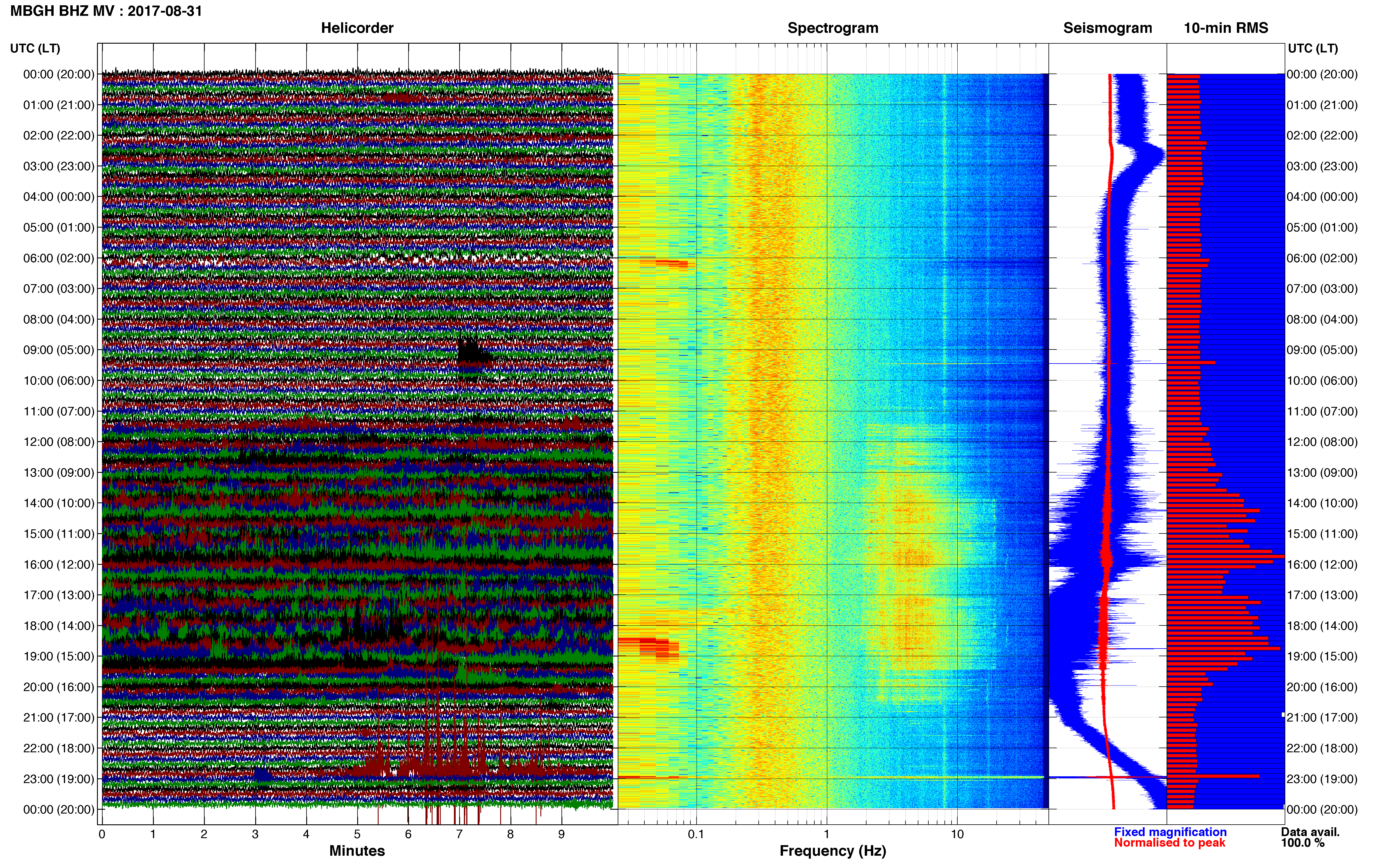The height and width of the screenshot is (868, 1389).
Task: Click the 'Frequency (Hz)' x-axis label
Action: 833,851
